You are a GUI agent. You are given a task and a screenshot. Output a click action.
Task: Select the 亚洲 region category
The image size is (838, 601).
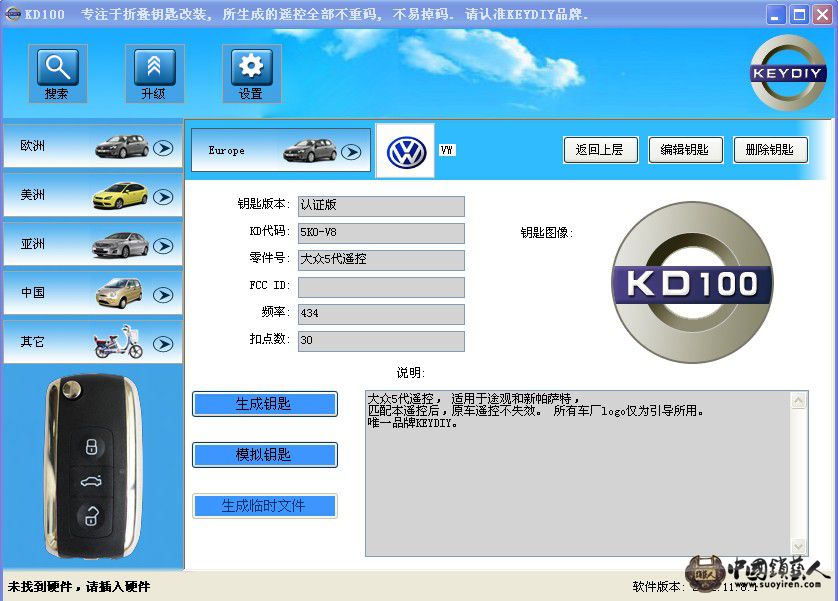[x=93, y=245]
